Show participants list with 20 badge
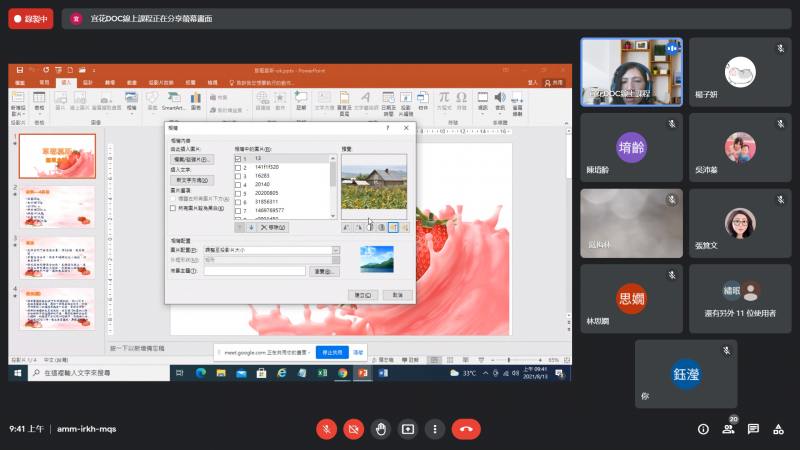Image resolution: width=800 pixels, height=450 pixels. (729, 429)
